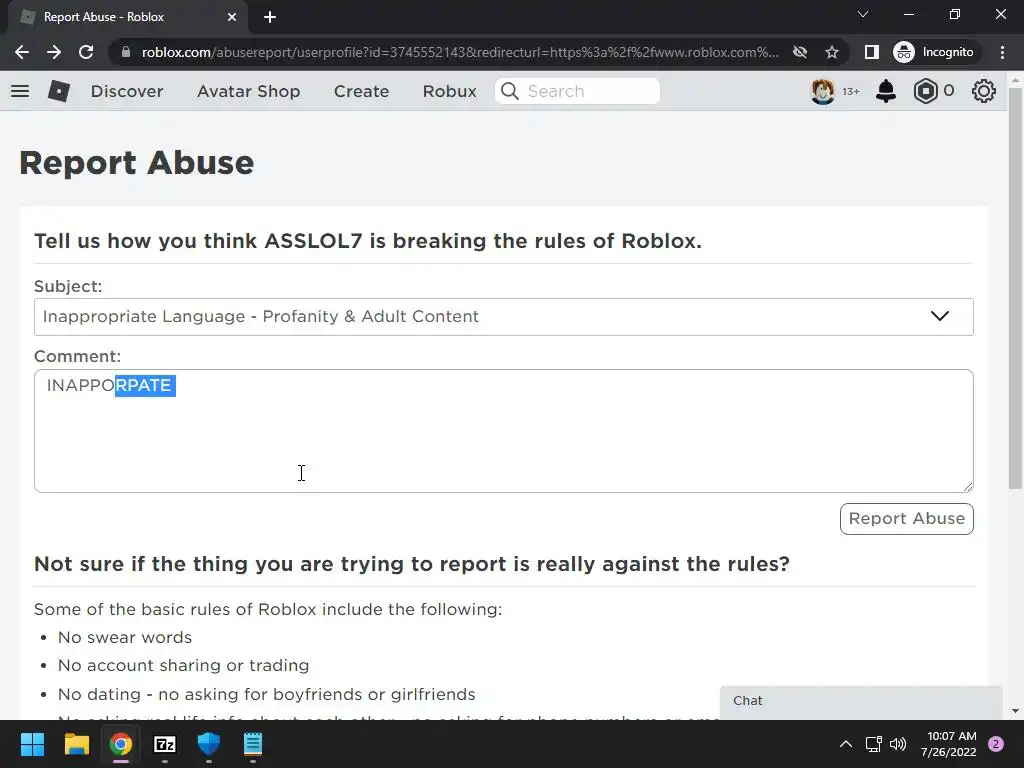Viewport: 1024px width, 768px height.
Task: Go forward in browser history
Action: click(54, 52)
